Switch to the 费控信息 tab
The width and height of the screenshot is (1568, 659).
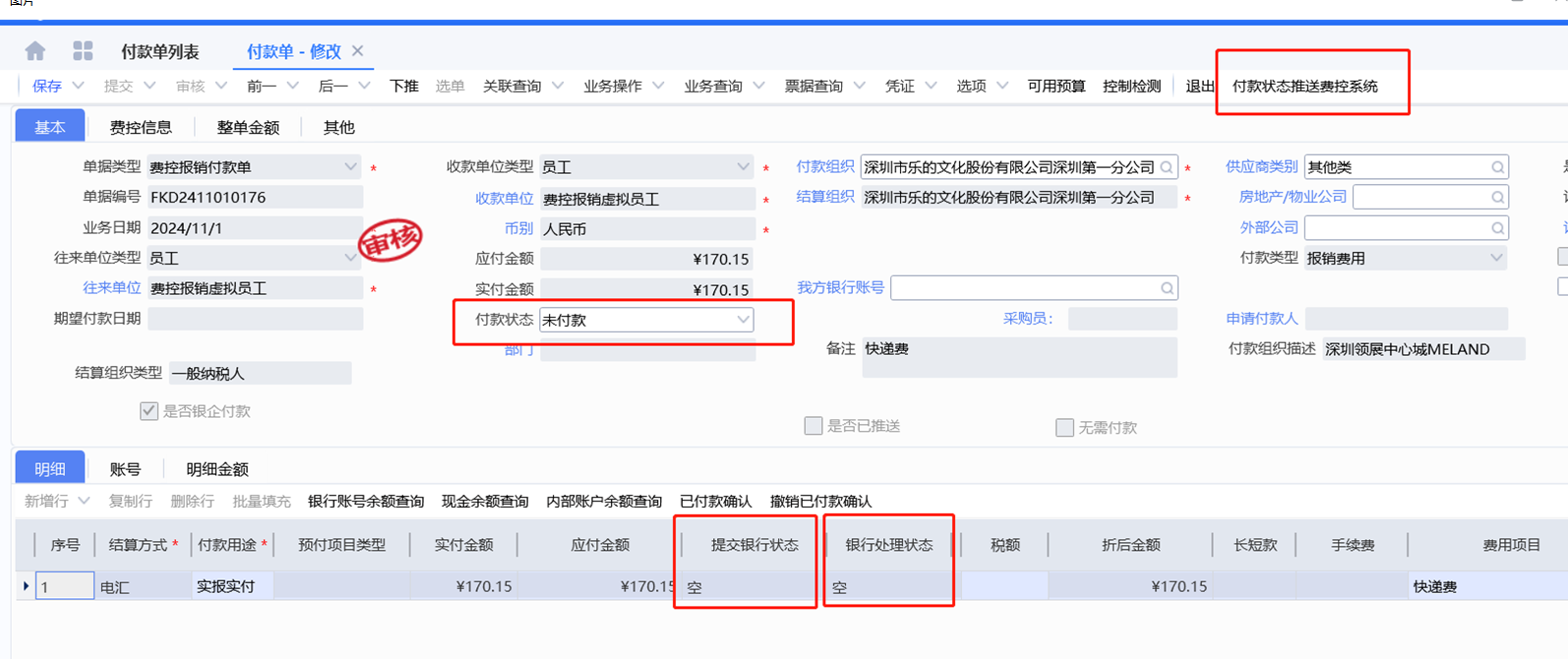coord(141,127)
